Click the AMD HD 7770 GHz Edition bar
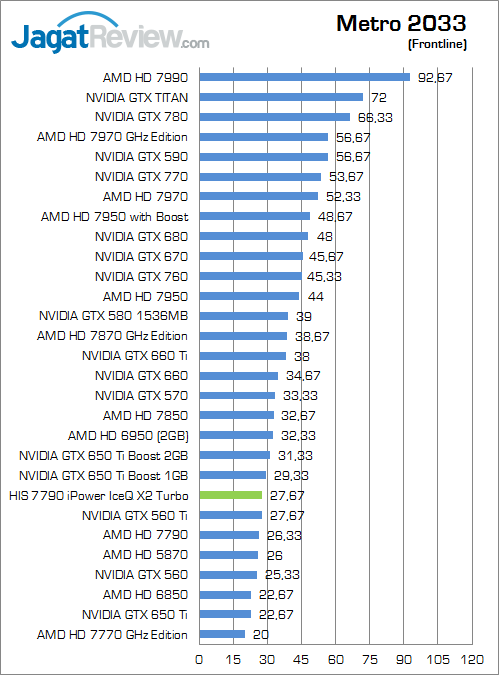 point(222,634)
